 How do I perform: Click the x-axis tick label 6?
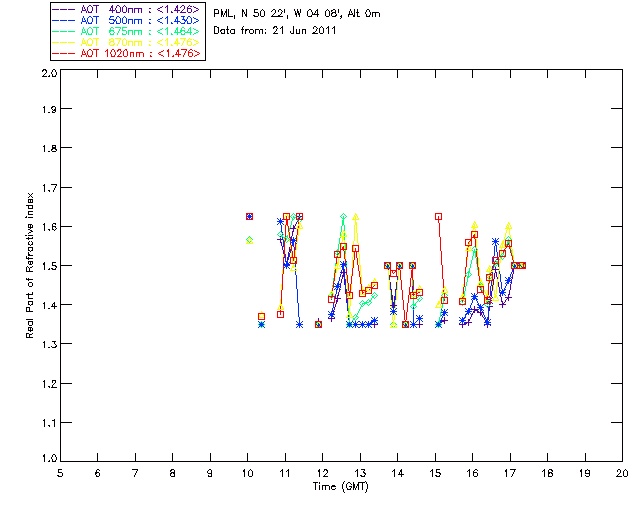(98, 473)
